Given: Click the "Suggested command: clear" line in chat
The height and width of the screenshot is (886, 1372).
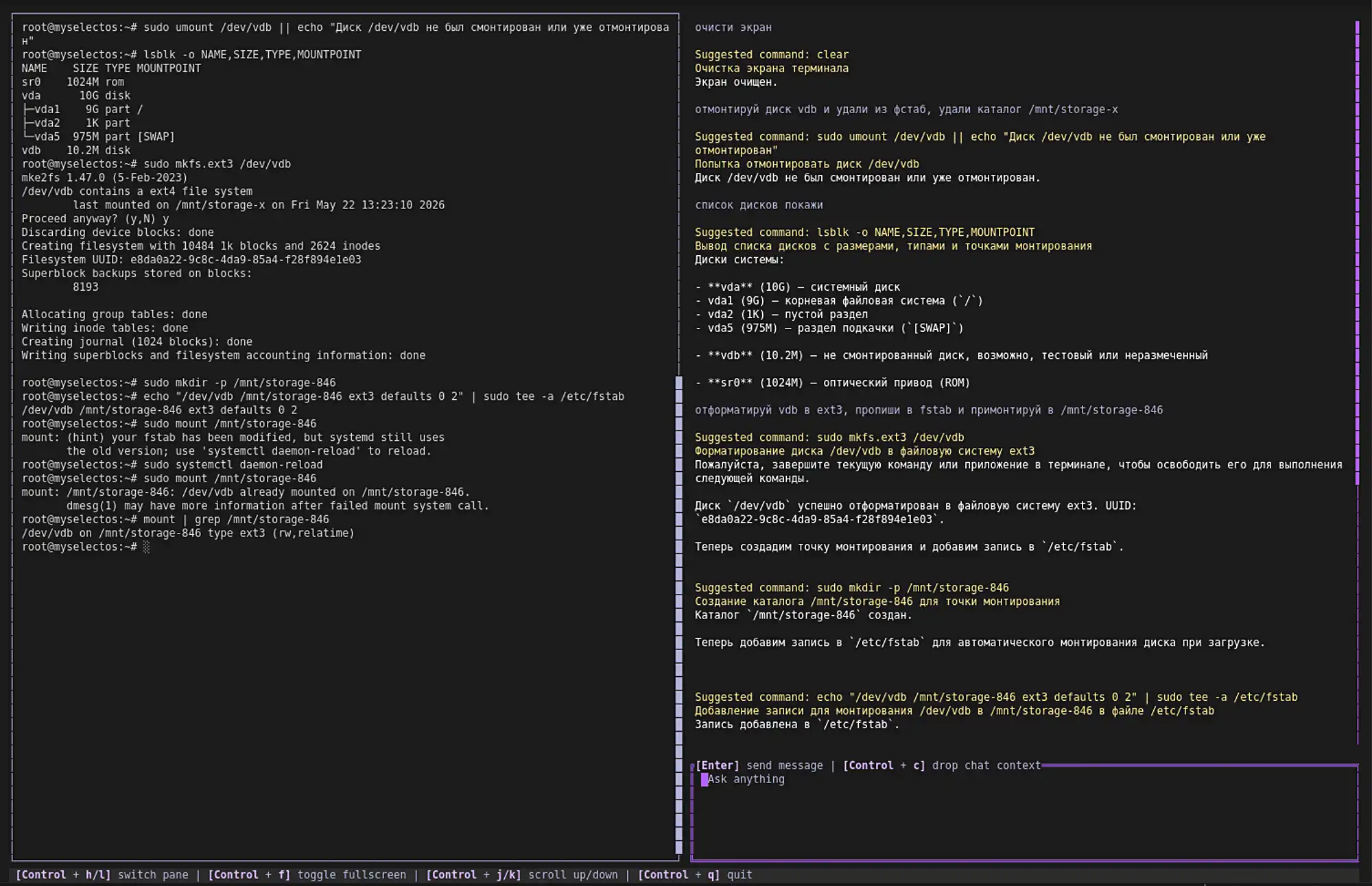Looking at the screenshot, I should 771,55.
